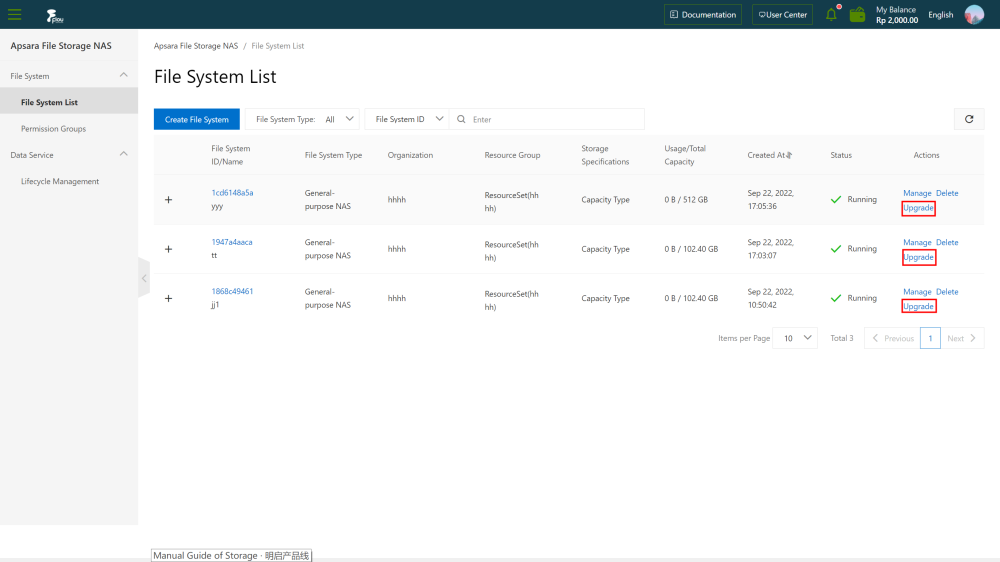Click the search magnifier icon
This screenshot has width=1000, height=562.
coord(461,119)
